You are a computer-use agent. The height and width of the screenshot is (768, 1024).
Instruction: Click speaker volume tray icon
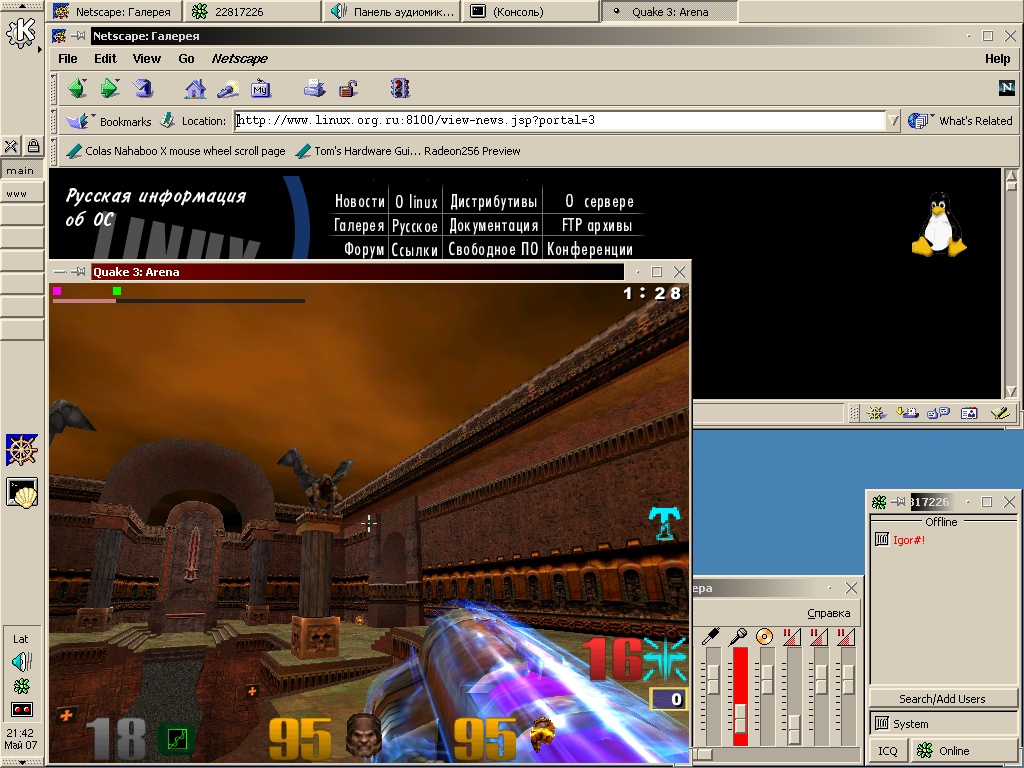[x=22, y=662]
